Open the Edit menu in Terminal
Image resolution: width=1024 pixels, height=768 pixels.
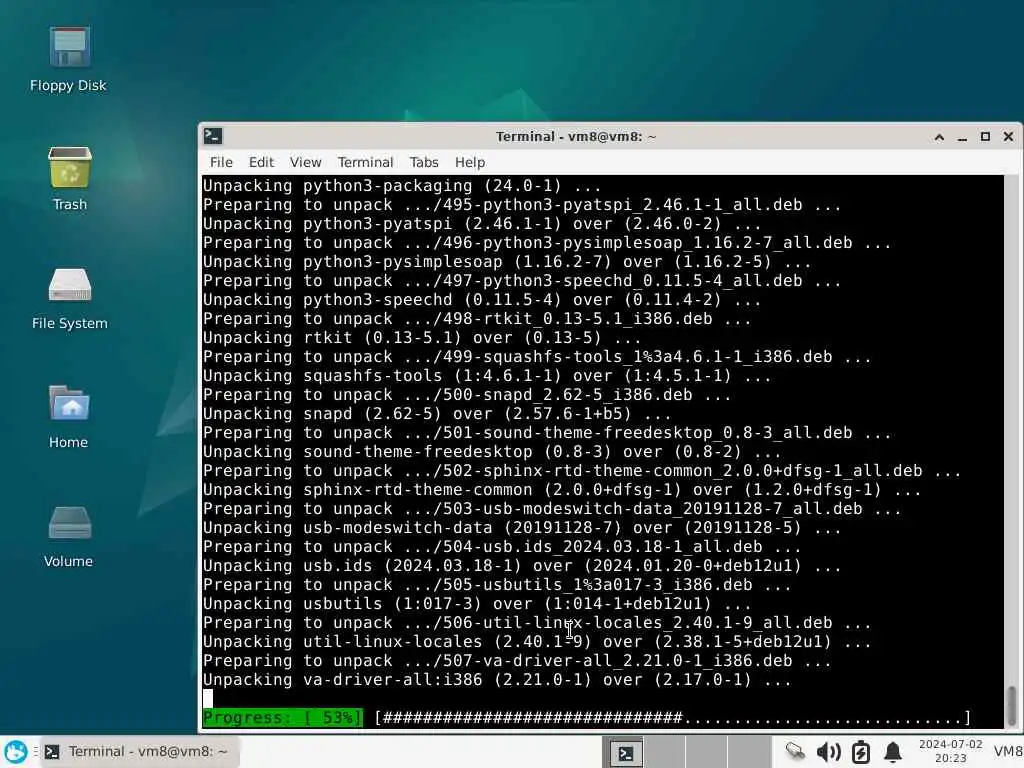tap(261, 162)
